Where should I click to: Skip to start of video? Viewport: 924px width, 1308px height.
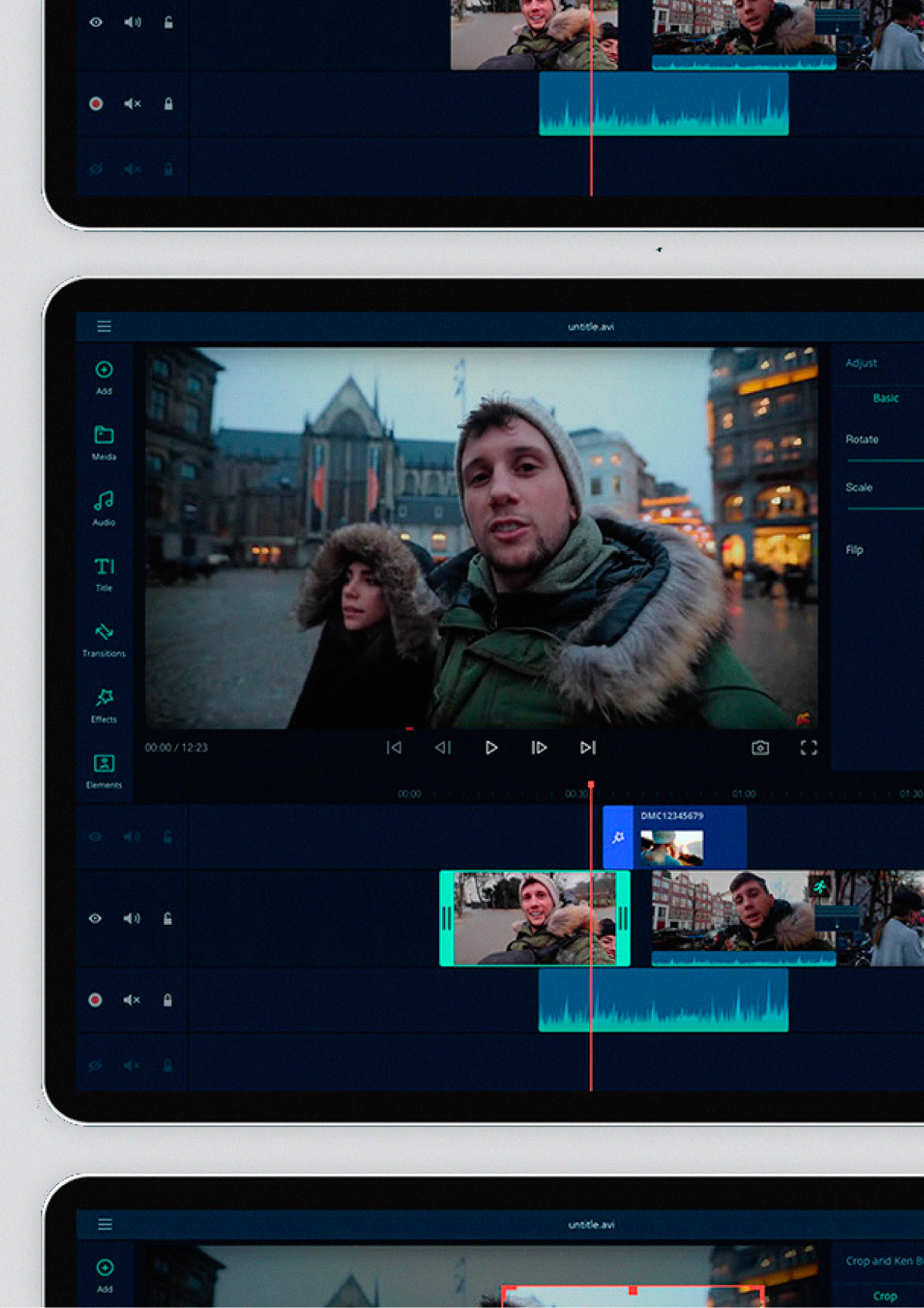tap(394, 747)
